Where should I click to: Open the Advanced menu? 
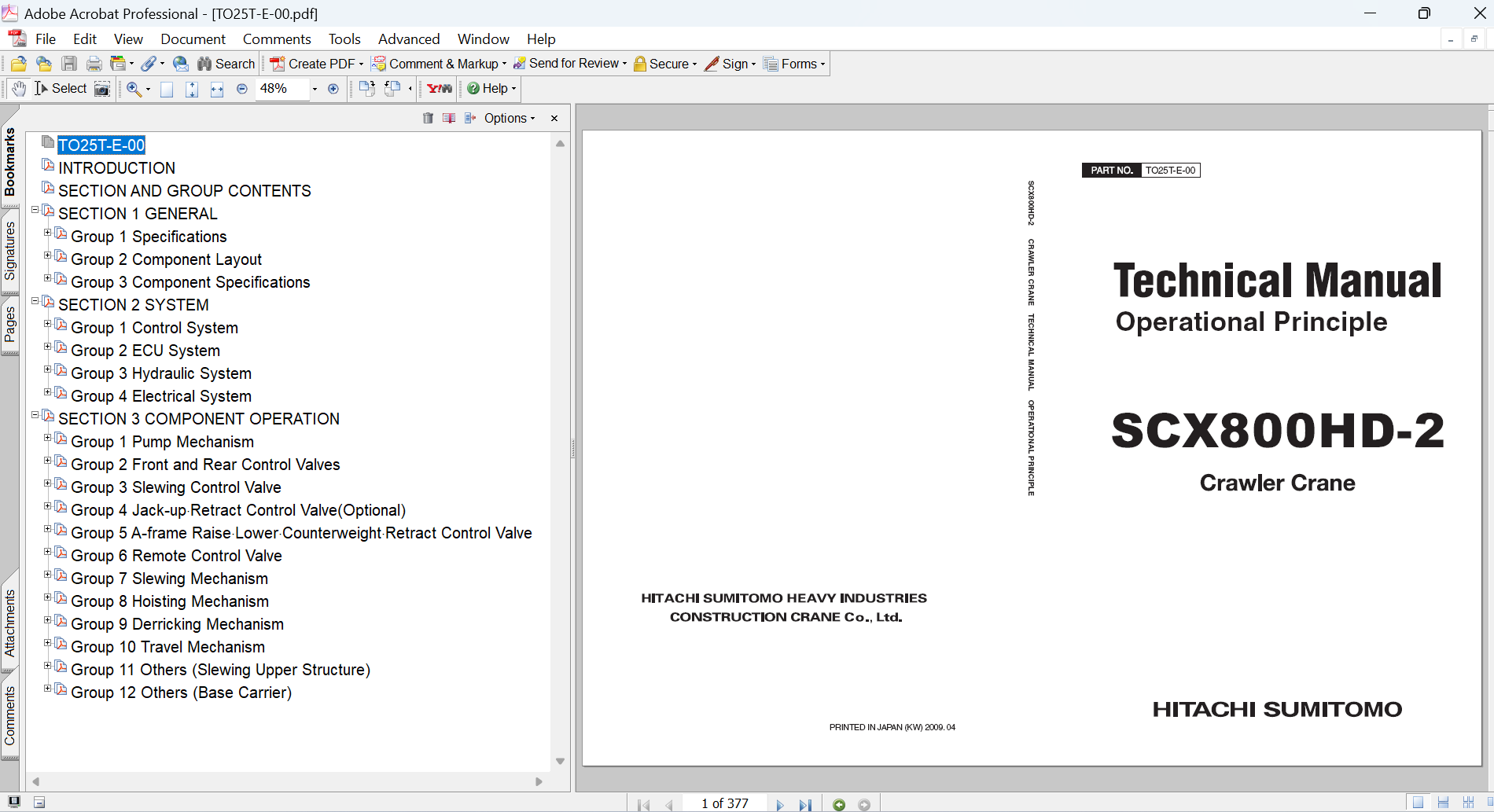409,39
